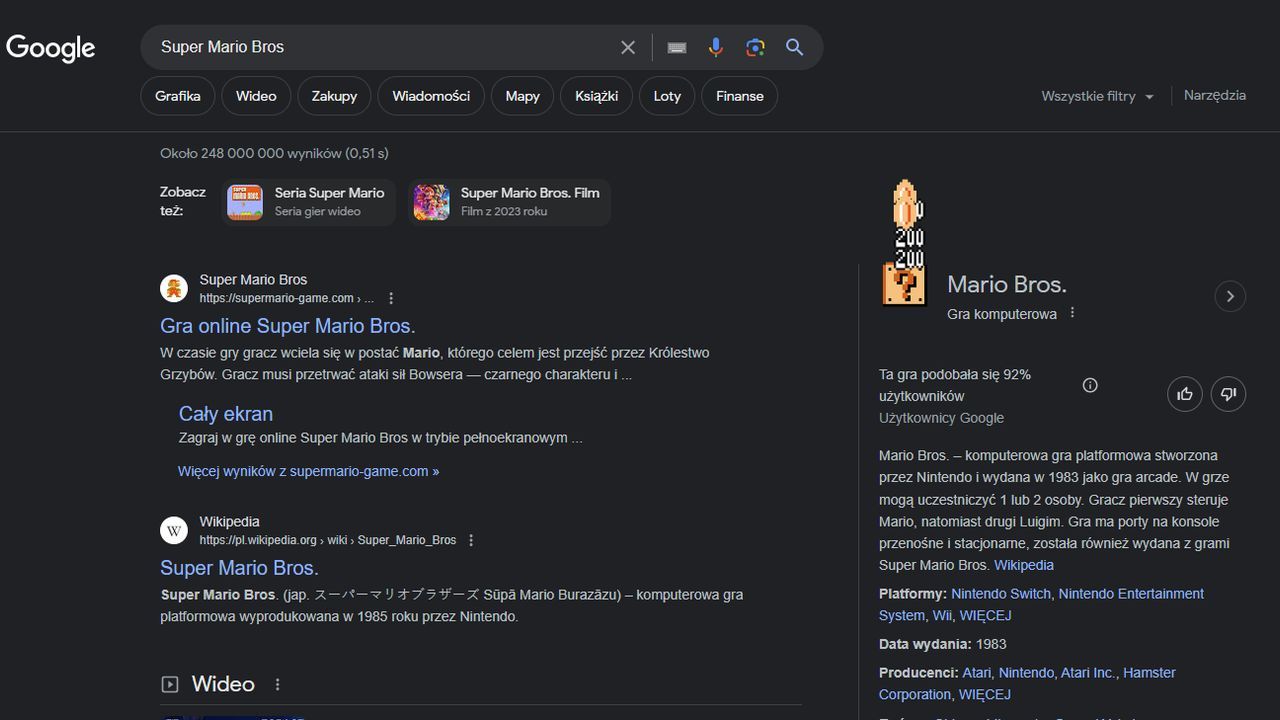Click the 'Użytkownicy Google' label
This screenshot has height=720, width=1280.
tap(941, 418)
